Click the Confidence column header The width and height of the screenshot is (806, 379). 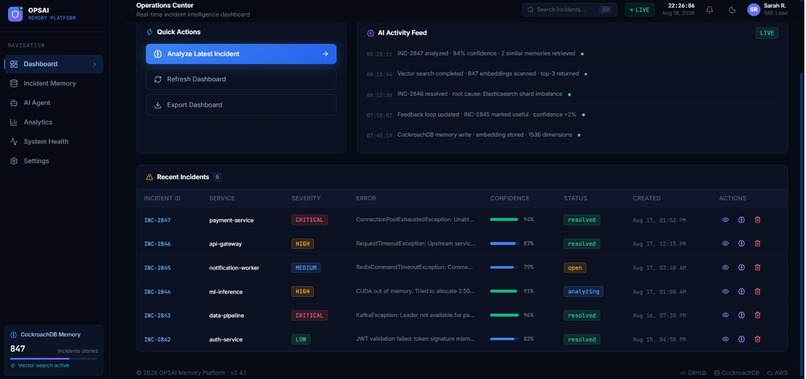[x=509, y=198]
